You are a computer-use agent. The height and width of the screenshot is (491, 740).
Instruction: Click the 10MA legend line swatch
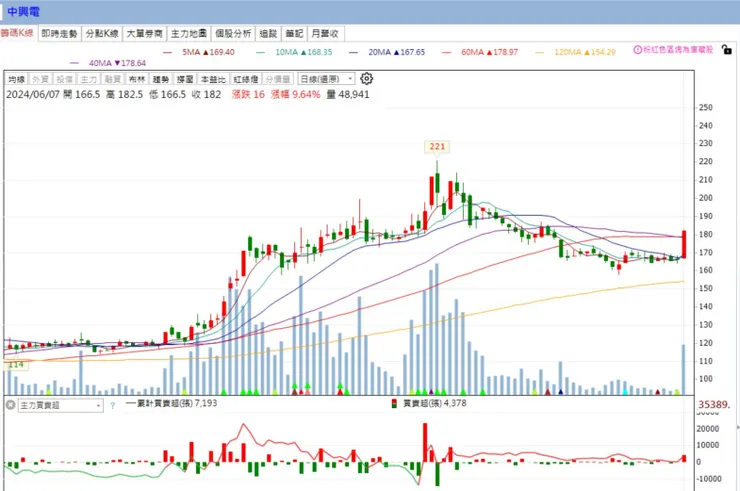(x=260, y=52)
